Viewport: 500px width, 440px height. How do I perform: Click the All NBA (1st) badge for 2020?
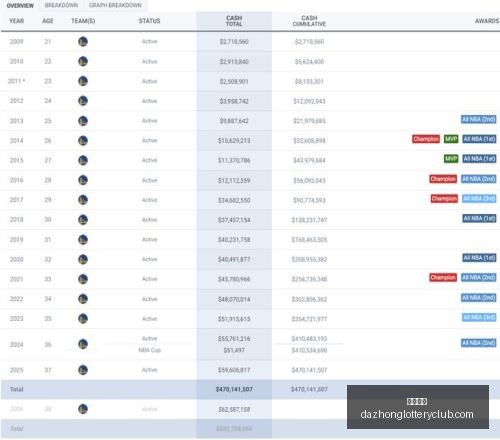coord(479,258)
